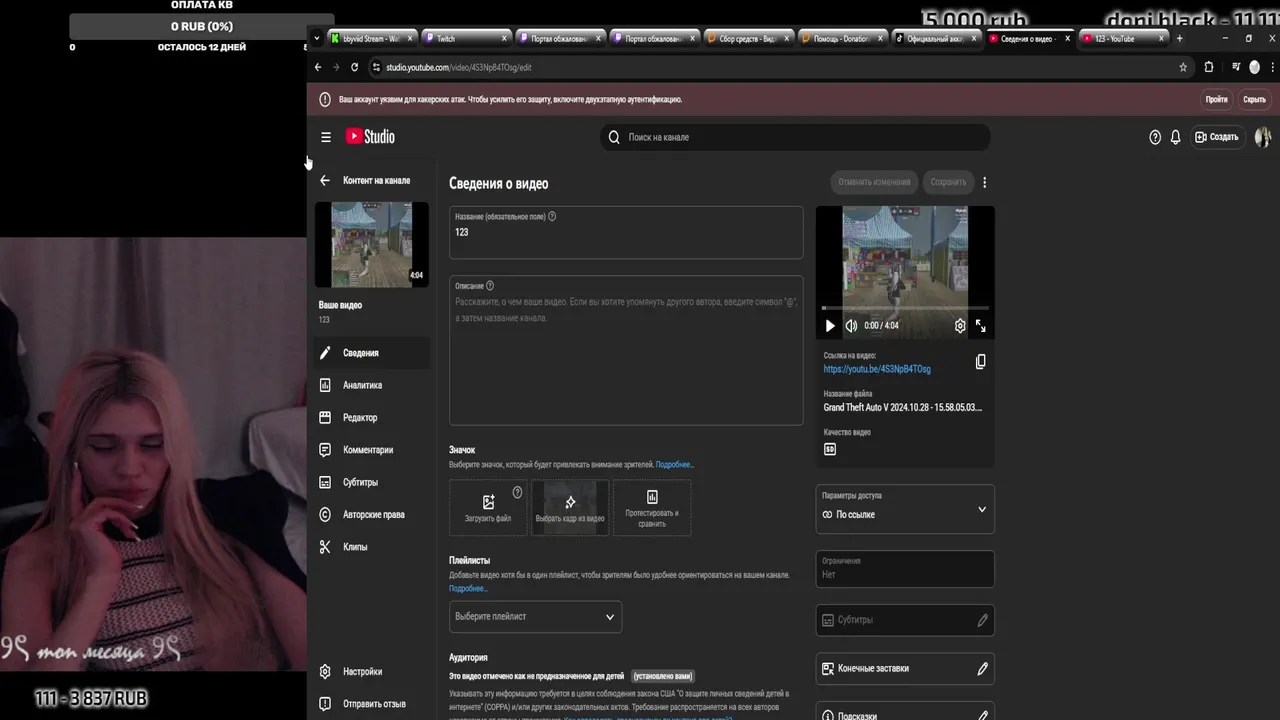Click the SD quality badge
1280x720 pixels.
click(830, 449)
